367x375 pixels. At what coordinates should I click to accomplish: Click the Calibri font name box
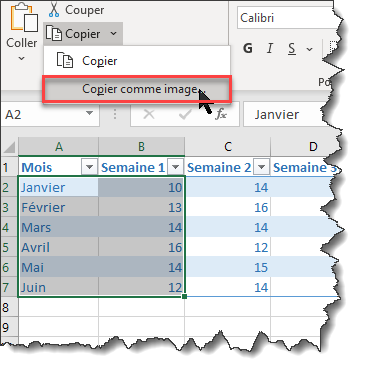[287, 18]
